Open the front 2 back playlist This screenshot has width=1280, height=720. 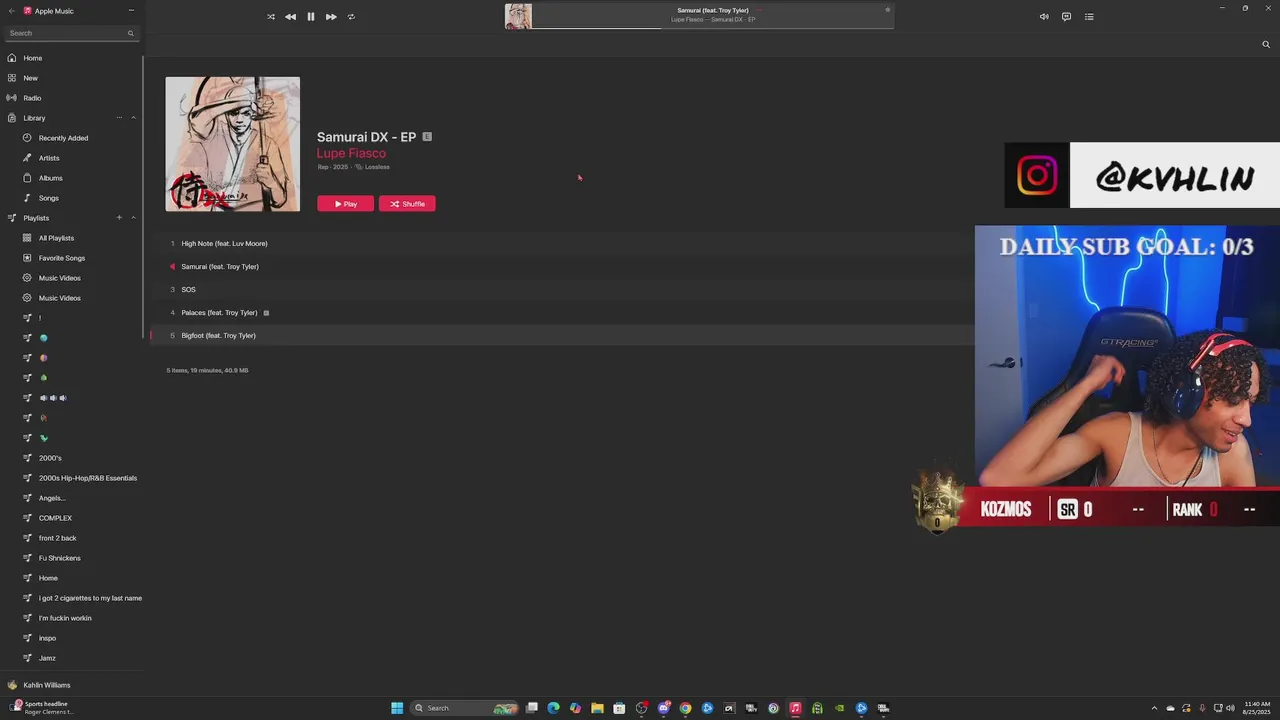coord(57,538)
